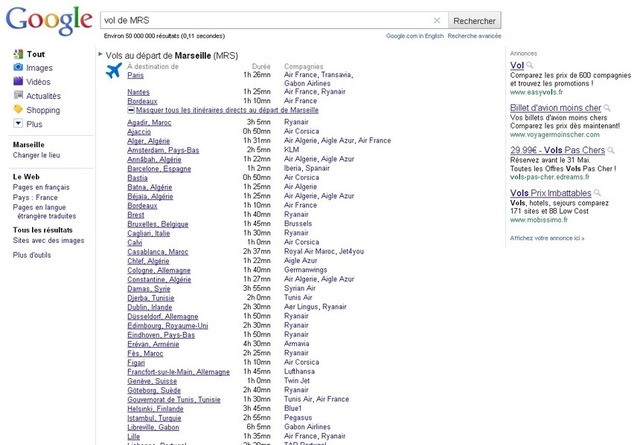
Task: Expand the 'Plus' dropdown arrow in sidebar
Action: [18, 124]
